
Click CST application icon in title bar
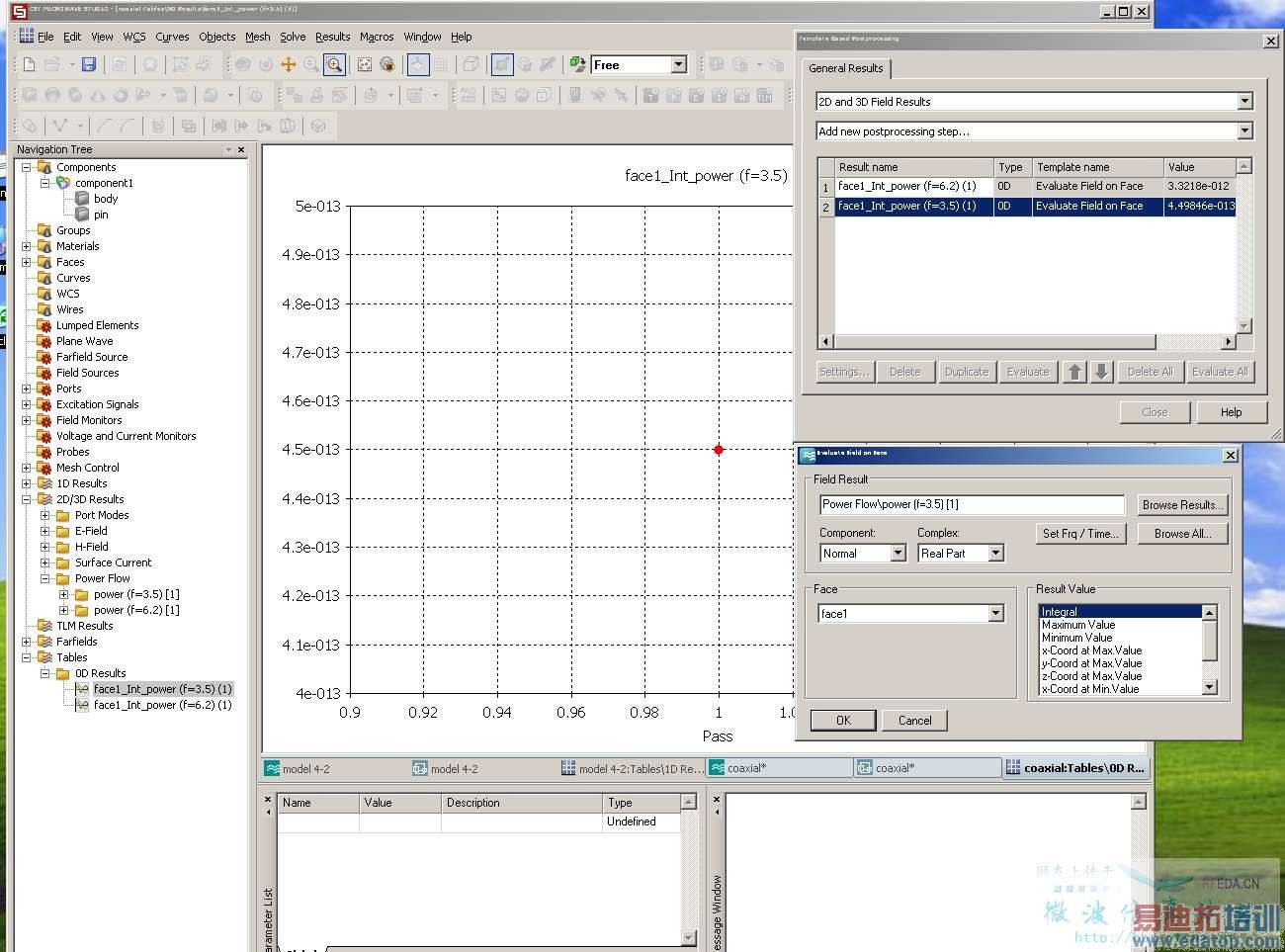pyautogui.click(x=19, y=11)
